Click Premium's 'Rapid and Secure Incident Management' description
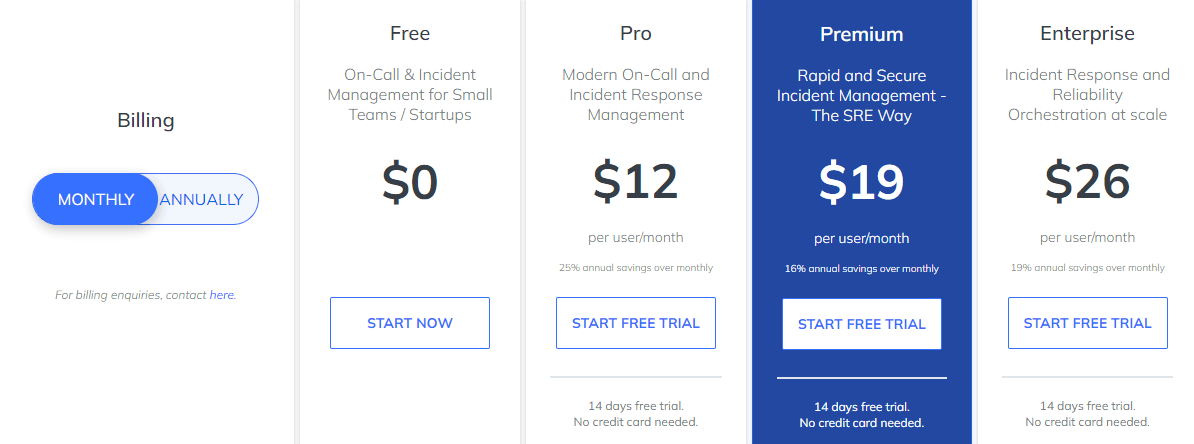Image resolution: width=1194 pixels, height=444 pixels. [862, 95]
